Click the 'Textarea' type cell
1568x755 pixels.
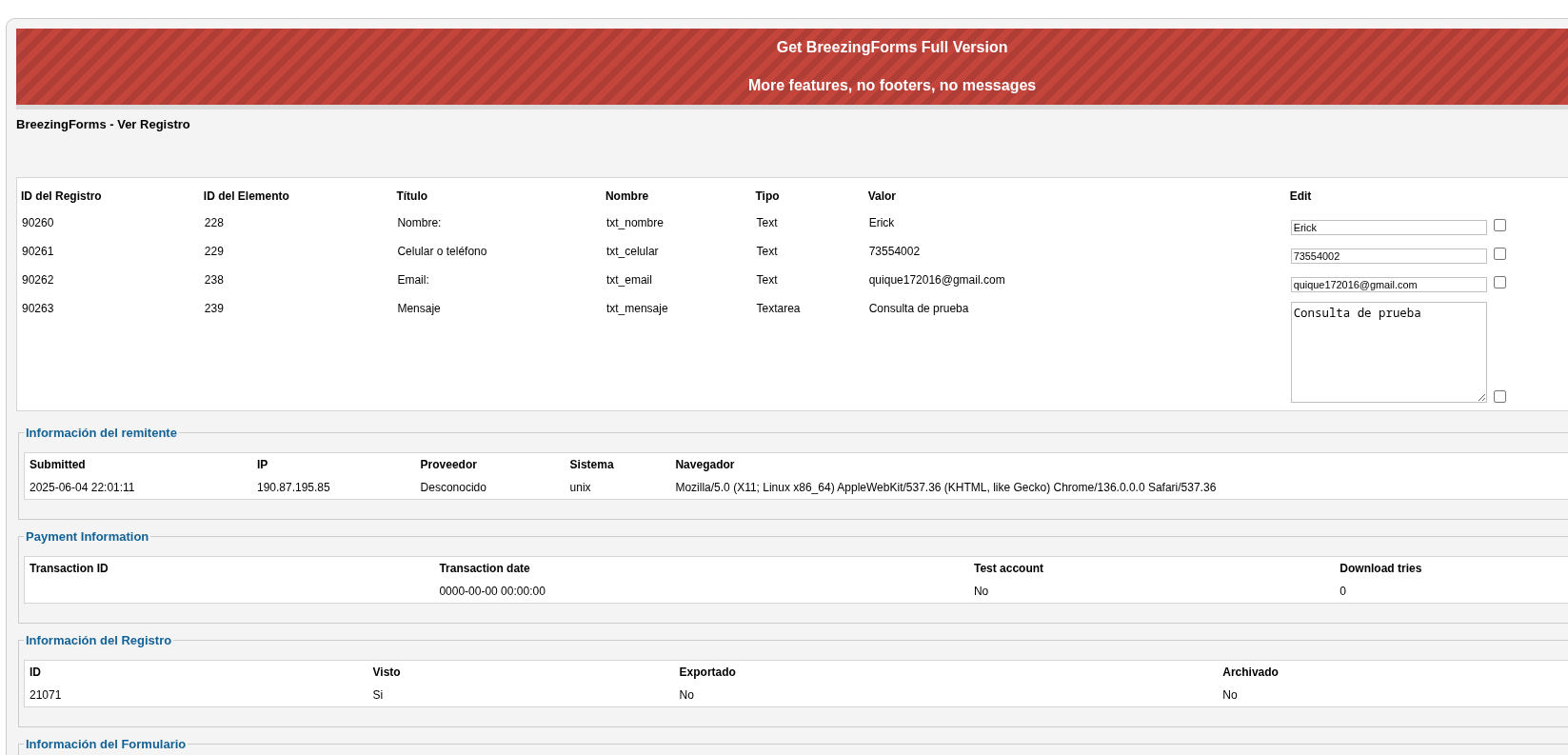pos(778,308)
